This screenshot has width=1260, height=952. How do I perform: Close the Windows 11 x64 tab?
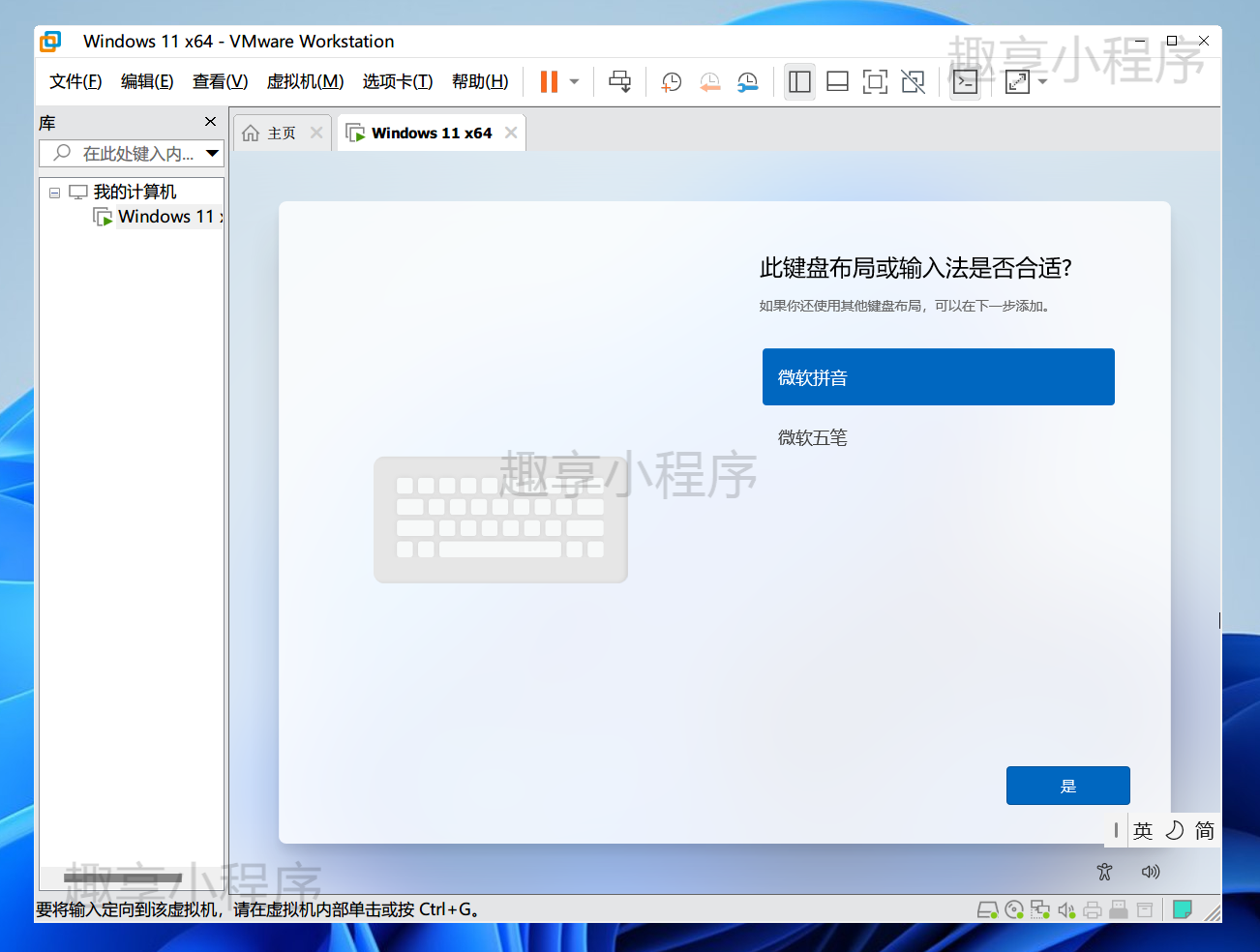511,133
